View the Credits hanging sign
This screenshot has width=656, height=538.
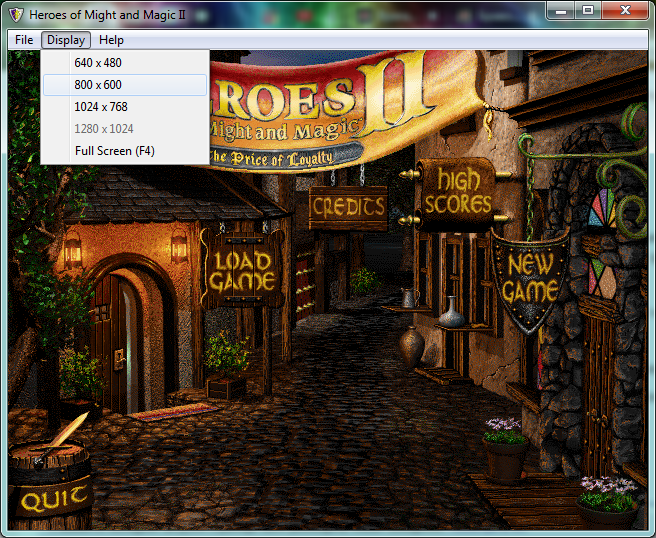tap(348, 208)
